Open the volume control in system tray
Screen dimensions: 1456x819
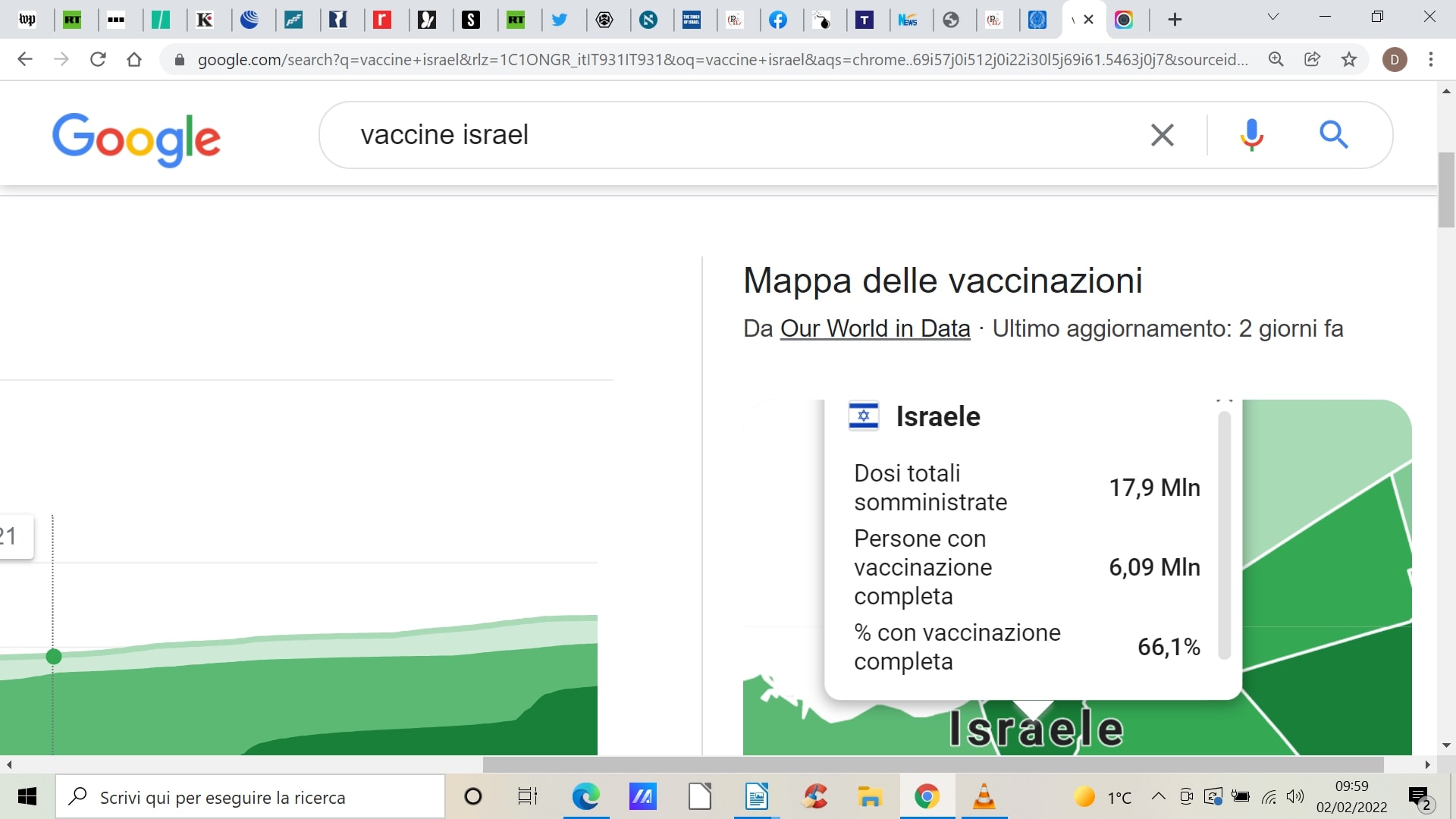pos(1295,796)
